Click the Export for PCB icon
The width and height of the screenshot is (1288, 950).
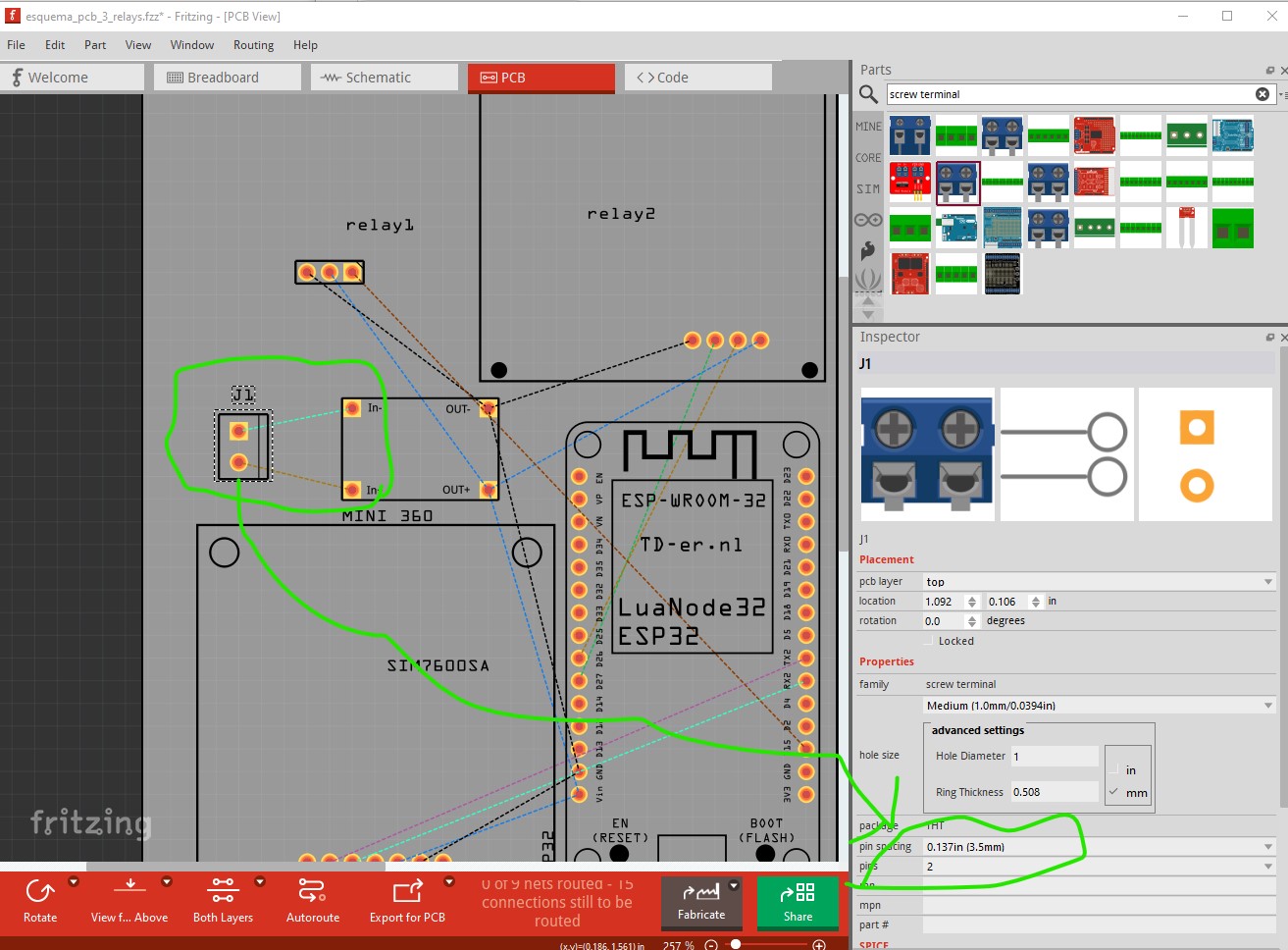point(407,892)
